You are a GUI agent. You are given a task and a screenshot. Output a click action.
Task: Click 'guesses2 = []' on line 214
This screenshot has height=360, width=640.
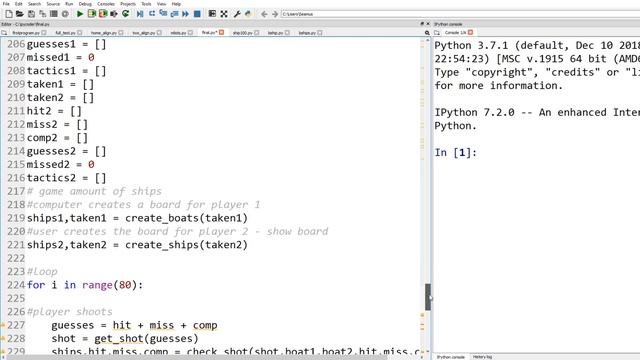coord(67,151)
